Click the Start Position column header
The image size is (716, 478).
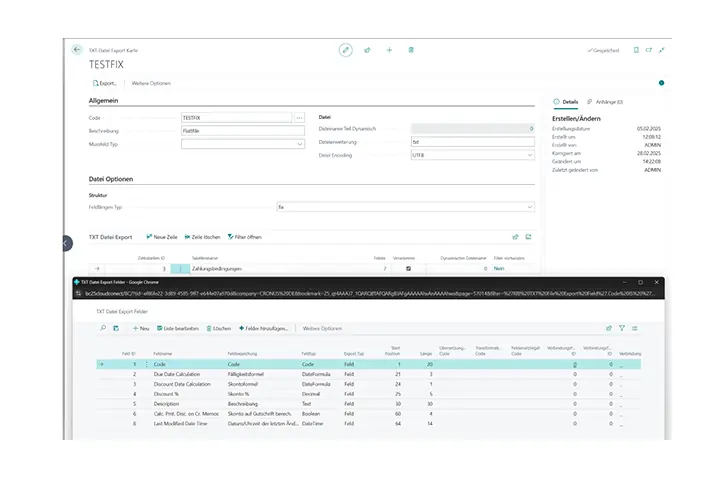pyautogui.click(x=393, y=351)
